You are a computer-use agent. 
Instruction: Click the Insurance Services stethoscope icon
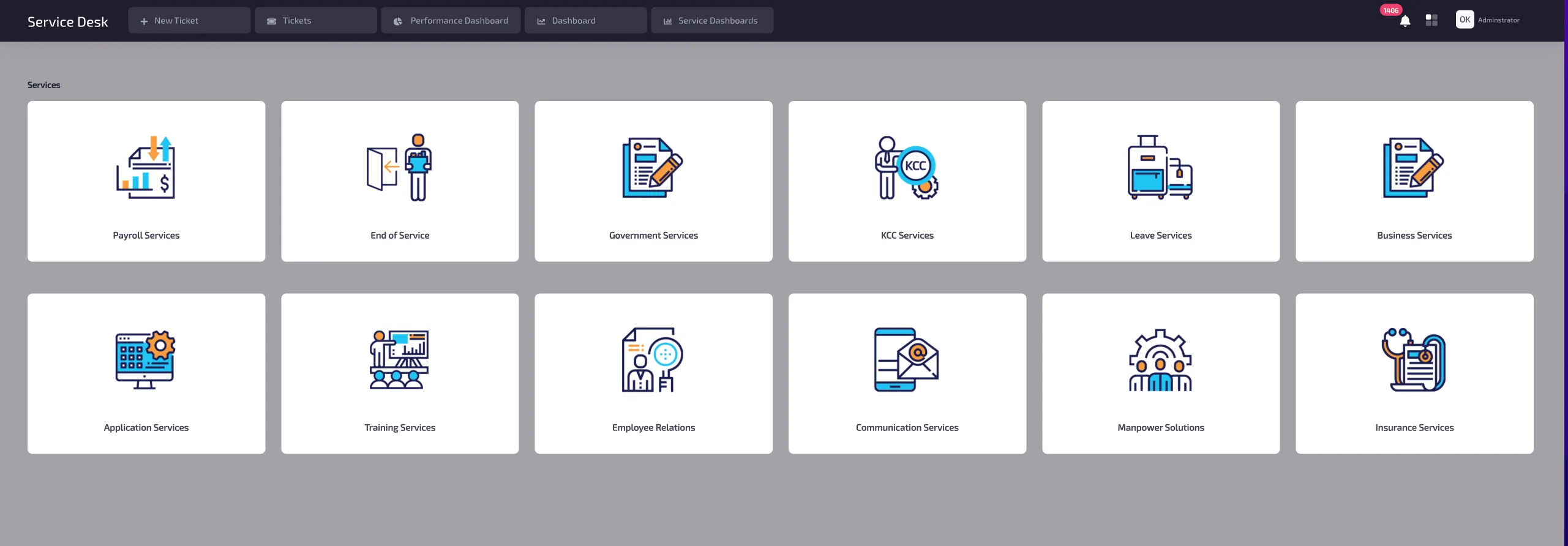click(1414, 360)
